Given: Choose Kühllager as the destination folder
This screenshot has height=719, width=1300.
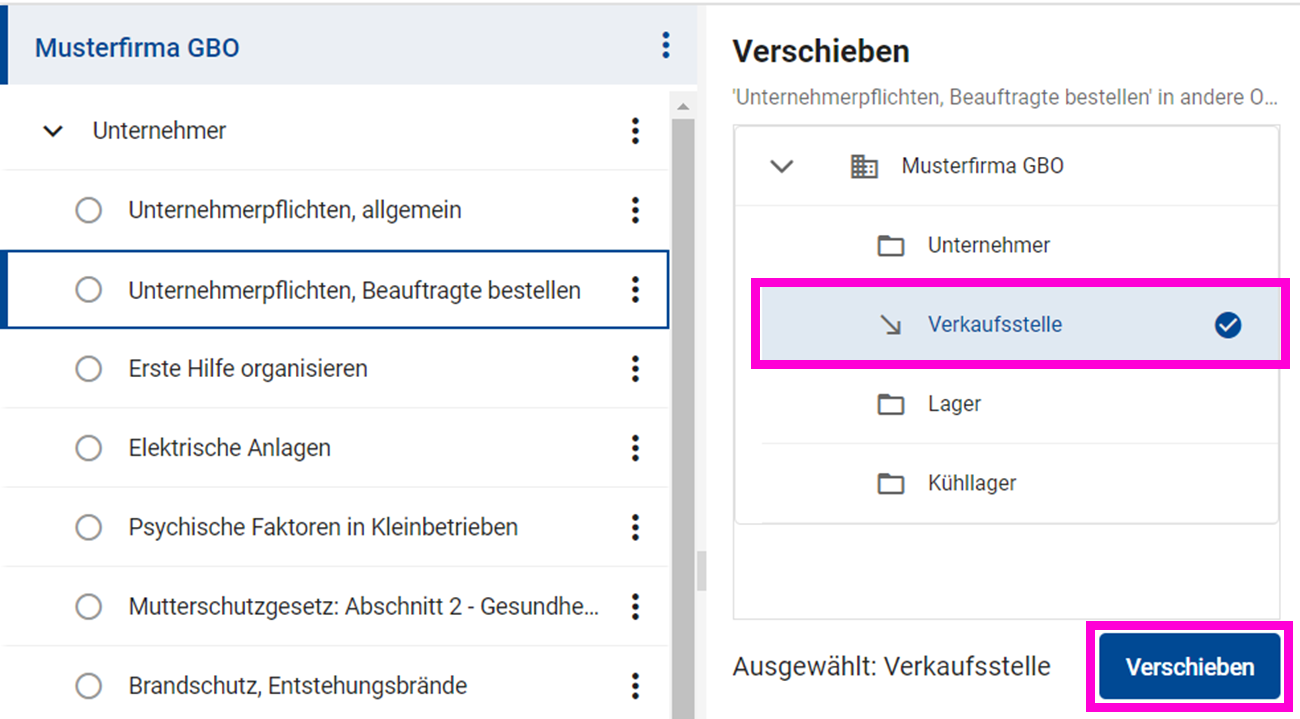Looking at the screenshot, I should tap(971, 484).
